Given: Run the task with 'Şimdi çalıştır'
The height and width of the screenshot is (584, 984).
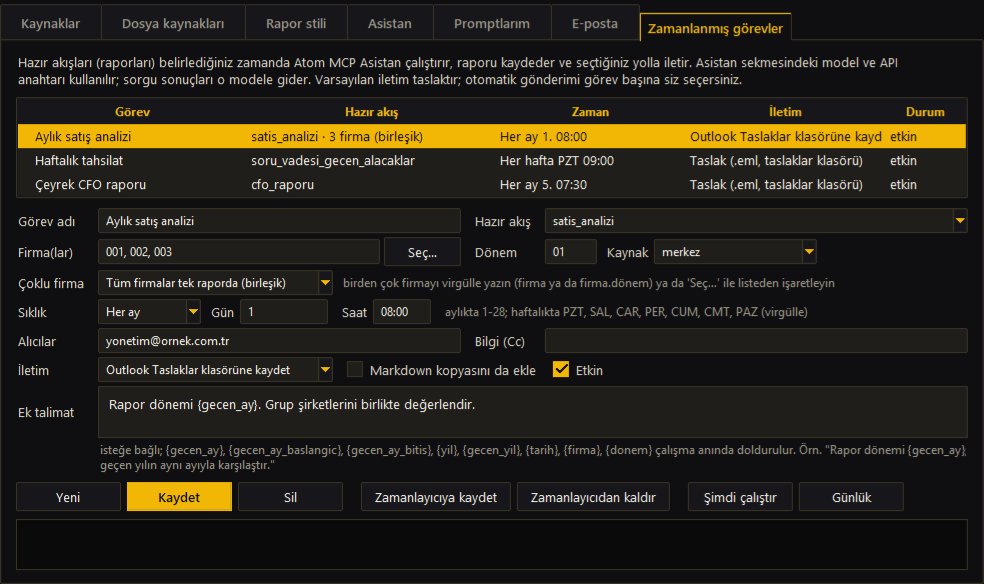Looking at the screenshot, I should pos(740,497).
